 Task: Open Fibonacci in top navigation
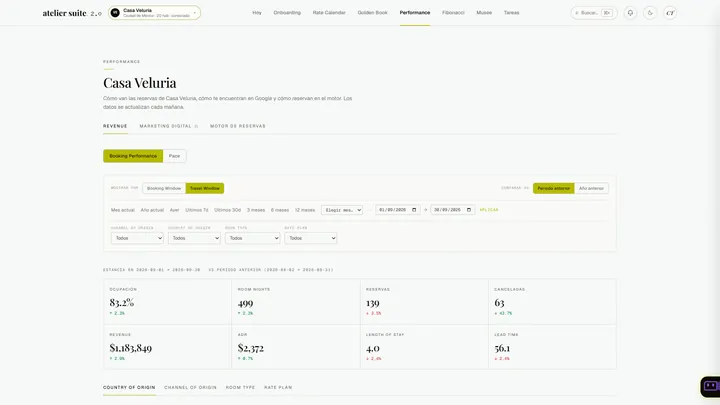point(453,13)
